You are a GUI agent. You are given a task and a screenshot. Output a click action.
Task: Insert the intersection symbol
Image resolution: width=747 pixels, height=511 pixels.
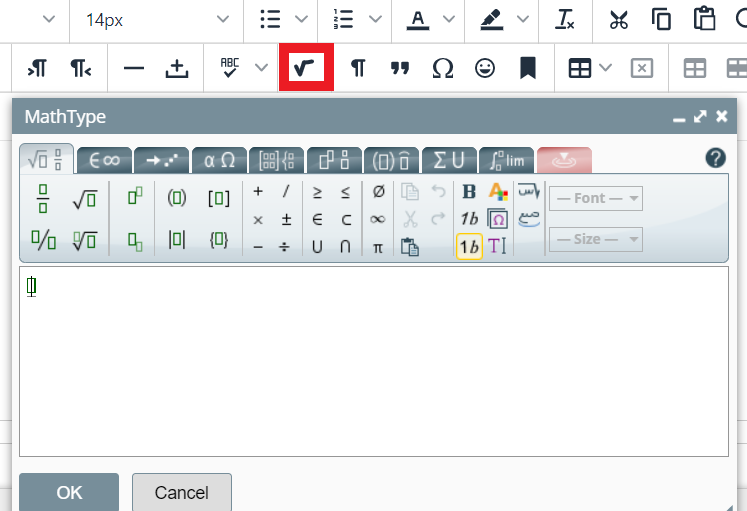tap(345, 247)
